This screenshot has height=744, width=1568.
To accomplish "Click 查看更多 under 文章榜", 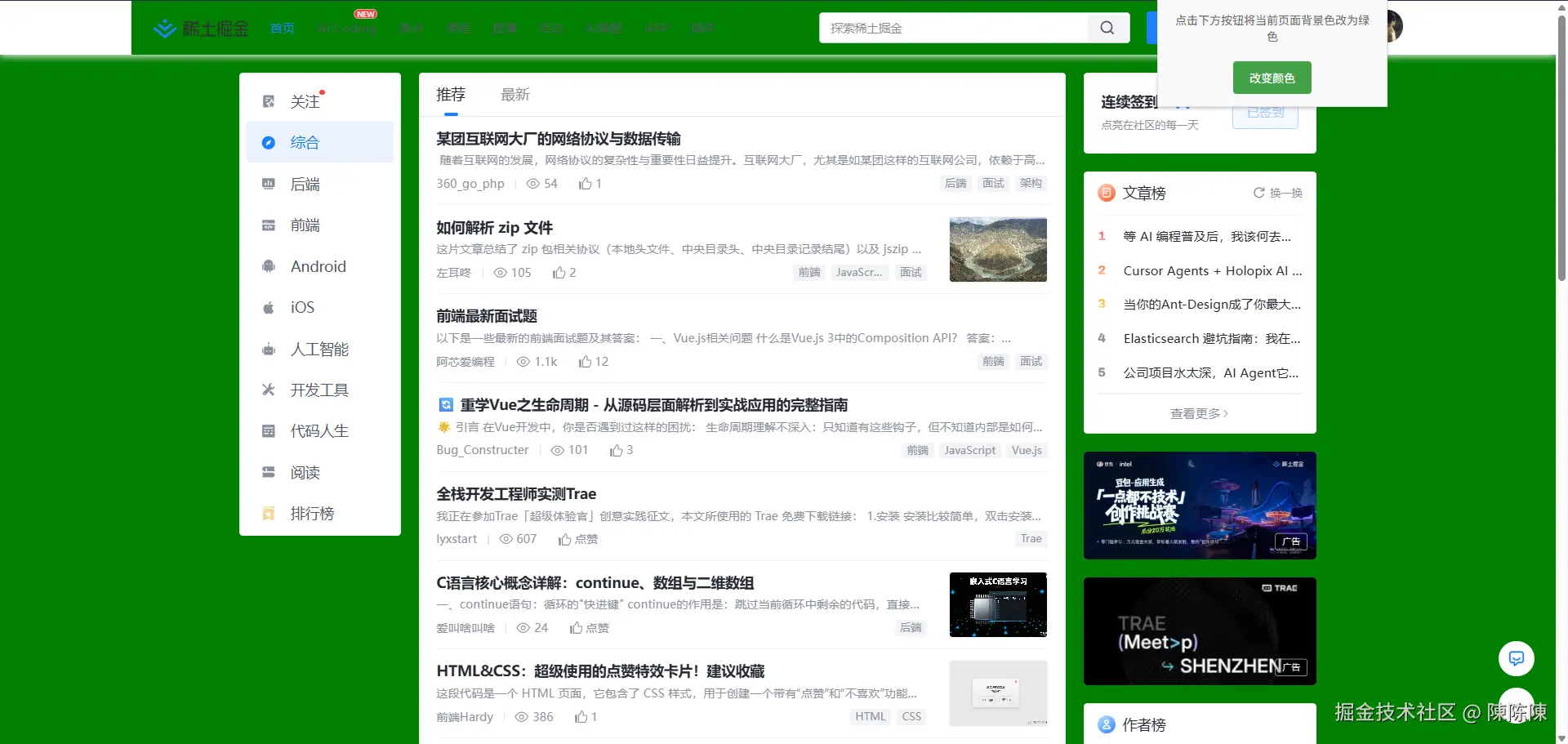I will click(1200, 413).
